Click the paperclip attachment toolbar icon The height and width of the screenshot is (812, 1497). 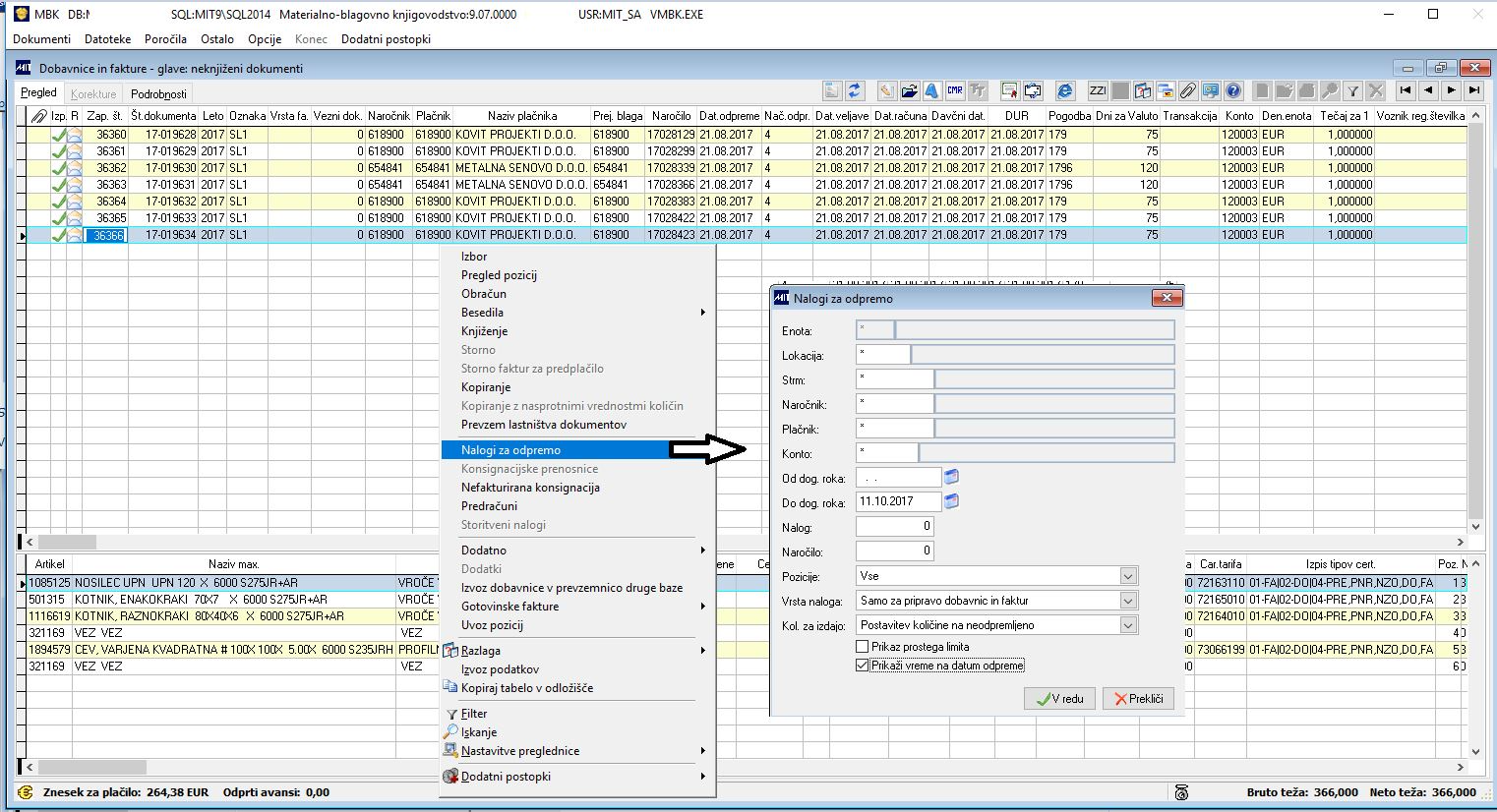1188,90
